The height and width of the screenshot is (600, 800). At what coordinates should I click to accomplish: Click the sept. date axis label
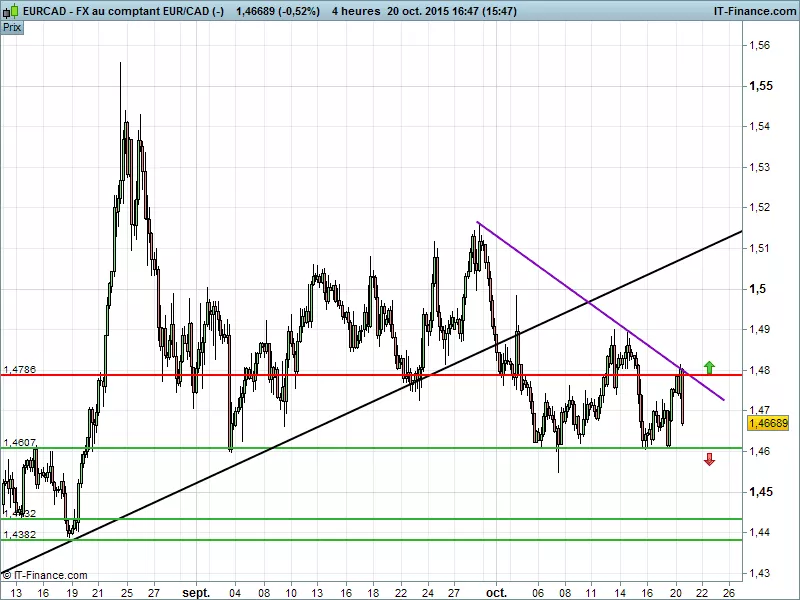pos(196,593)
